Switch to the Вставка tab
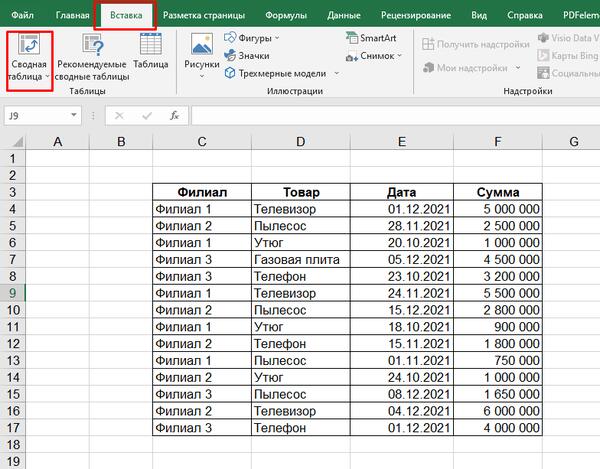 coord(126,15)
